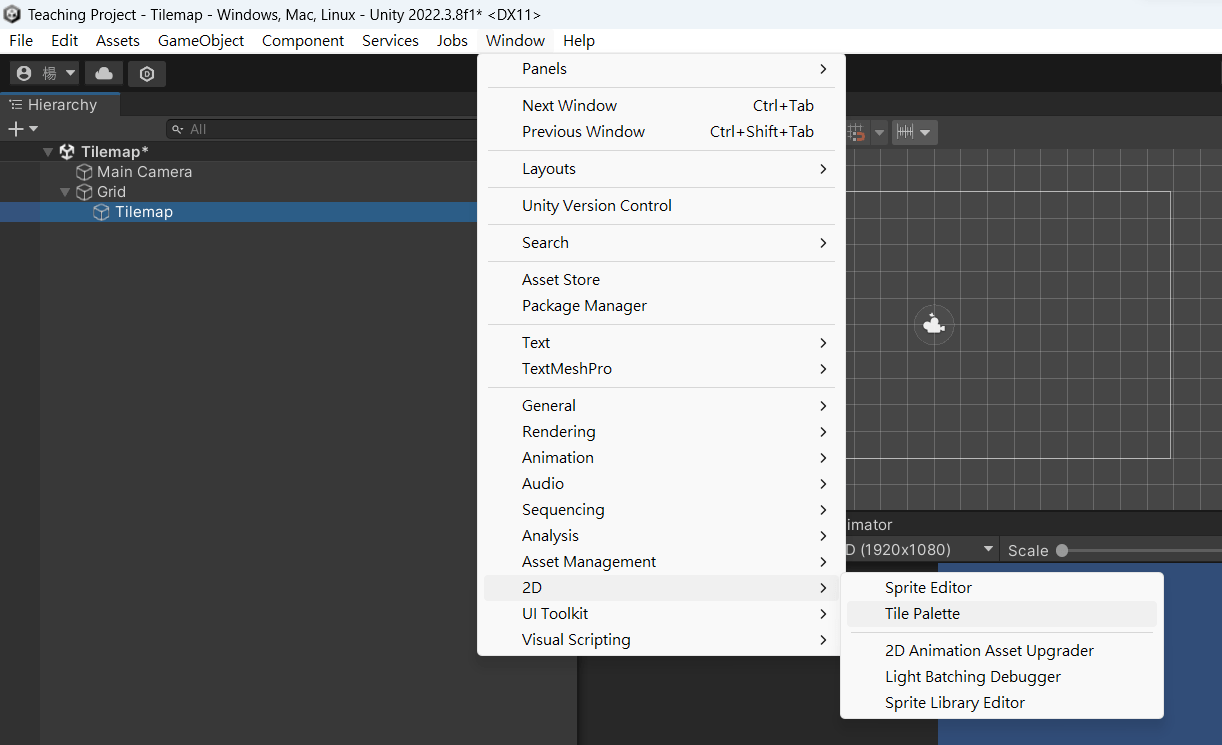Viewport: 1222px width, 745px height.
Task: Collapse the Grid object foldout
Action: click(x=65, y=192)
